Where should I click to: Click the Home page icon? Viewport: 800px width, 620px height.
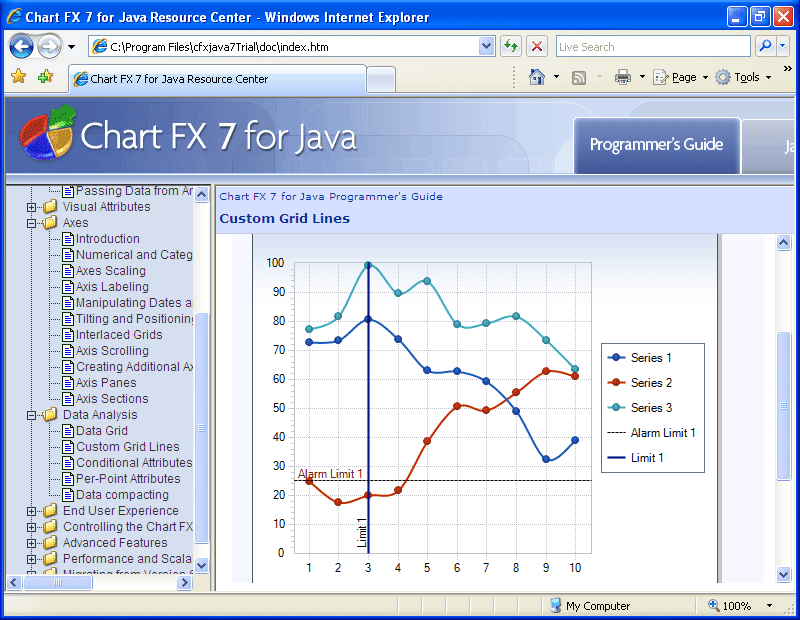pos(537,77)
